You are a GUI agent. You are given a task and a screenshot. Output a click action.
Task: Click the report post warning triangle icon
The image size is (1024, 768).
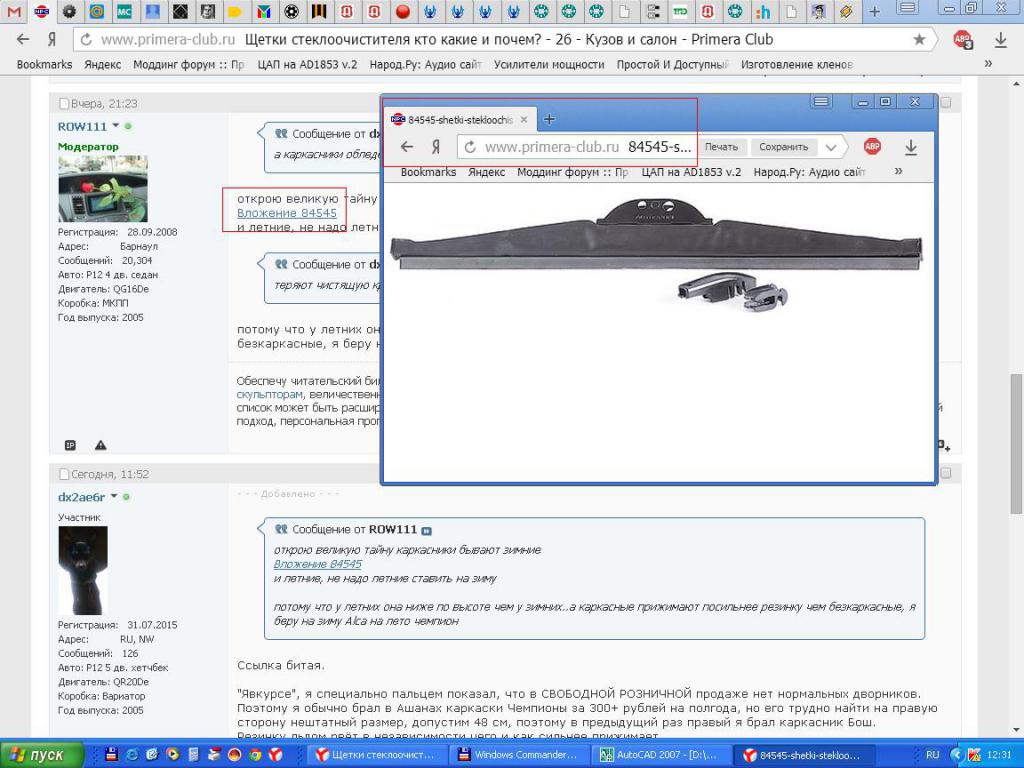click(x=100, y=445)
